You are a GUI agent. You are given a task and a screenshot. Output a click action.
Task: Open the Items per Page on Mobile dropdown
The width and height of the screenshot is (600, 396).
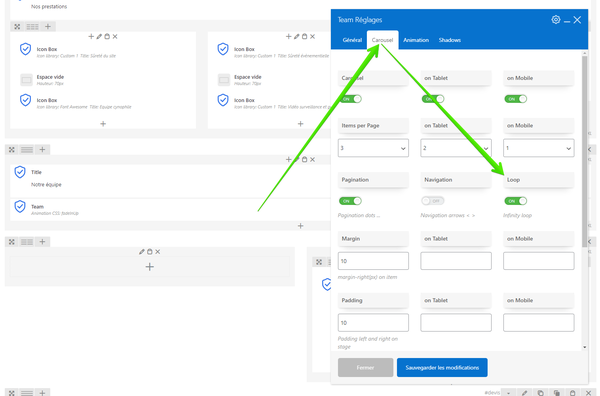(539, 148)
